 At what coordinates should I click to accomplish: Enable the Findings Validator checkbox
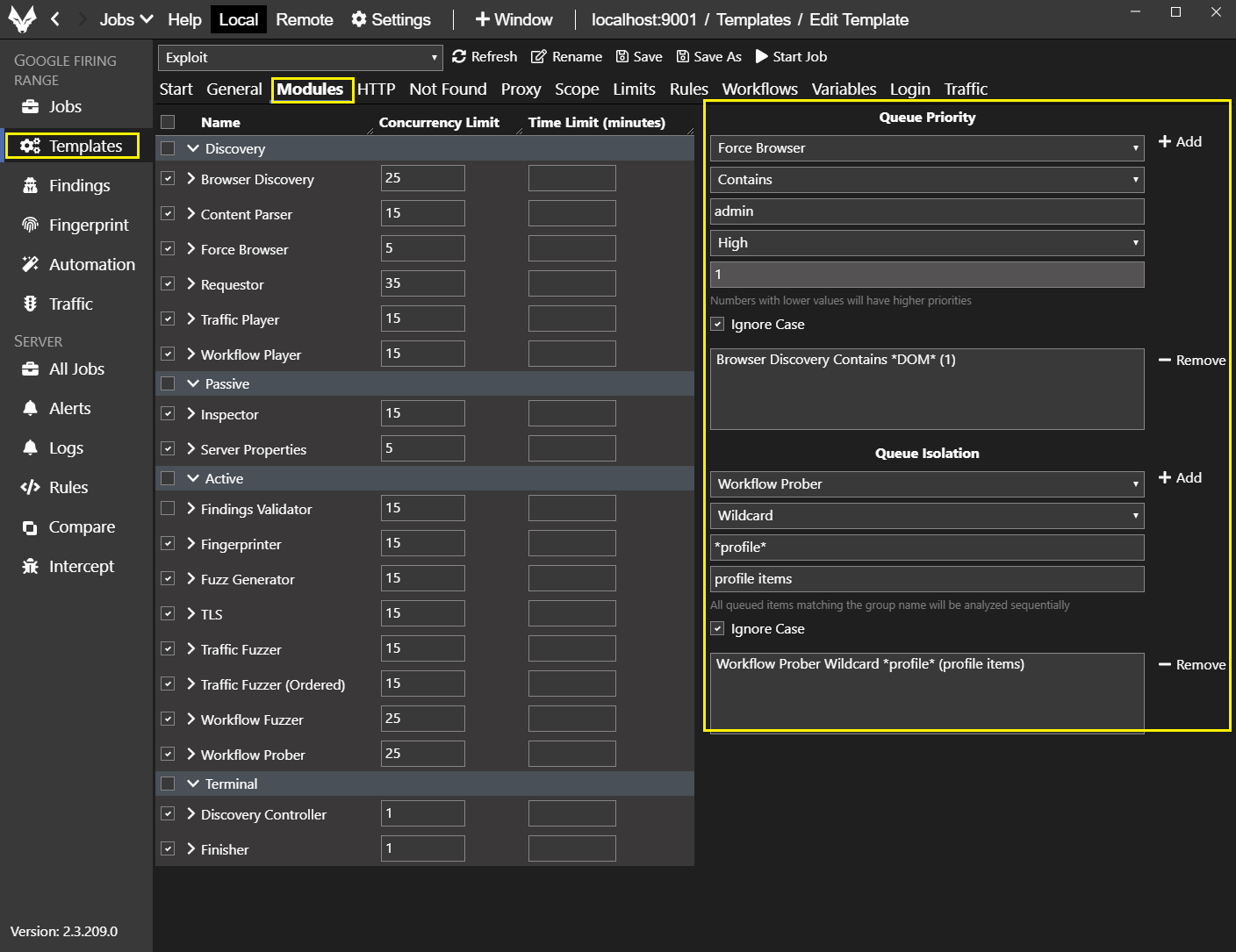pos(168,508)
